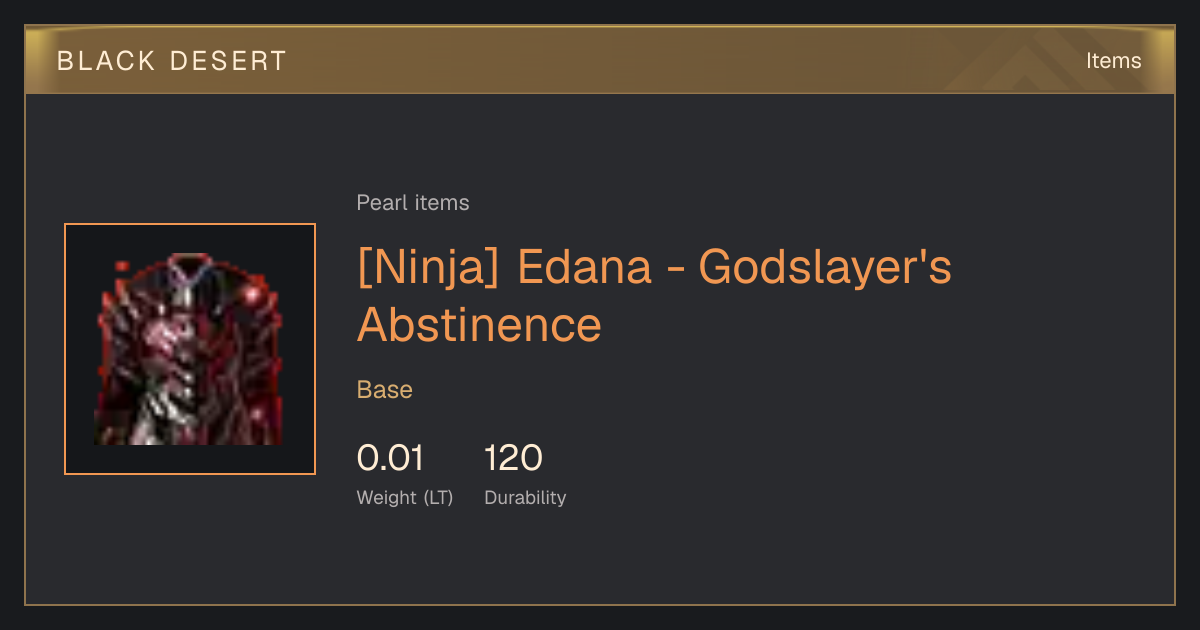Click the orange frame around item thumbnail
The height and width of the screenshot is (630, 1200).
tap(190, 349)
